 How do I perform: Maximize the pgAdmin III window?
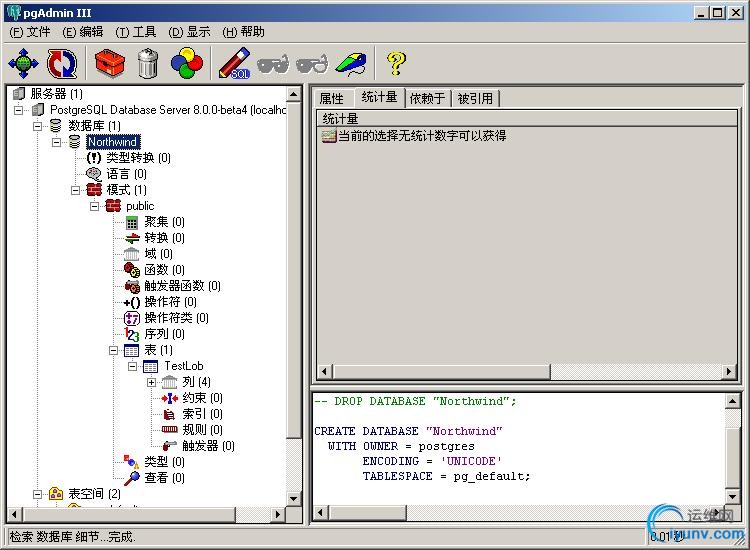pos(717,13)
